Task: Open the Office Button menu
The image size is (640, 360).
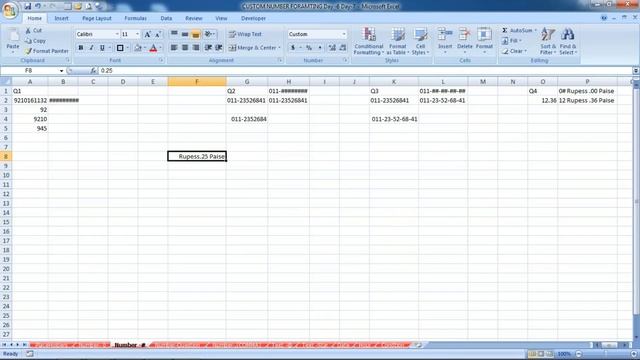Action: pyautogui.click(x=9, y=9)
